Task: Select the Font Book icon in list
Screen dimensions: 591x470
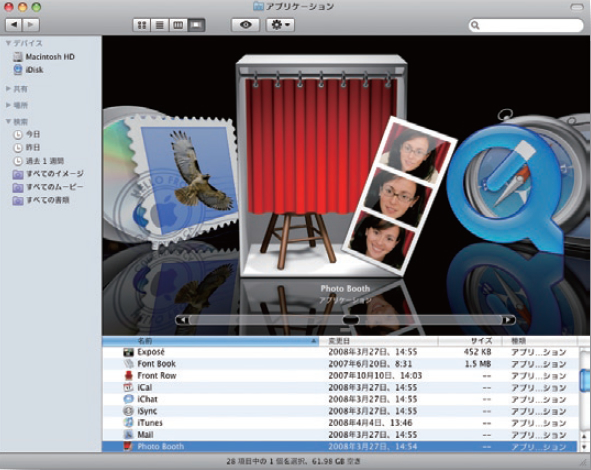Action: pyautogui.click(x=129, y=364)
